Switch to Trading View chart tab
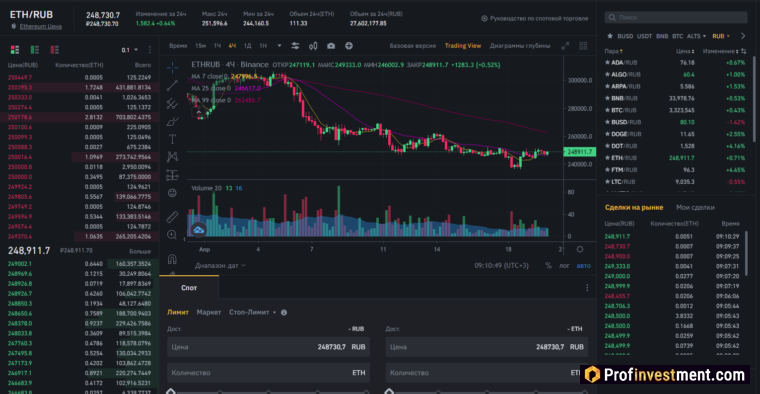Screen dimensions: 760x394 tap(463, 46)
